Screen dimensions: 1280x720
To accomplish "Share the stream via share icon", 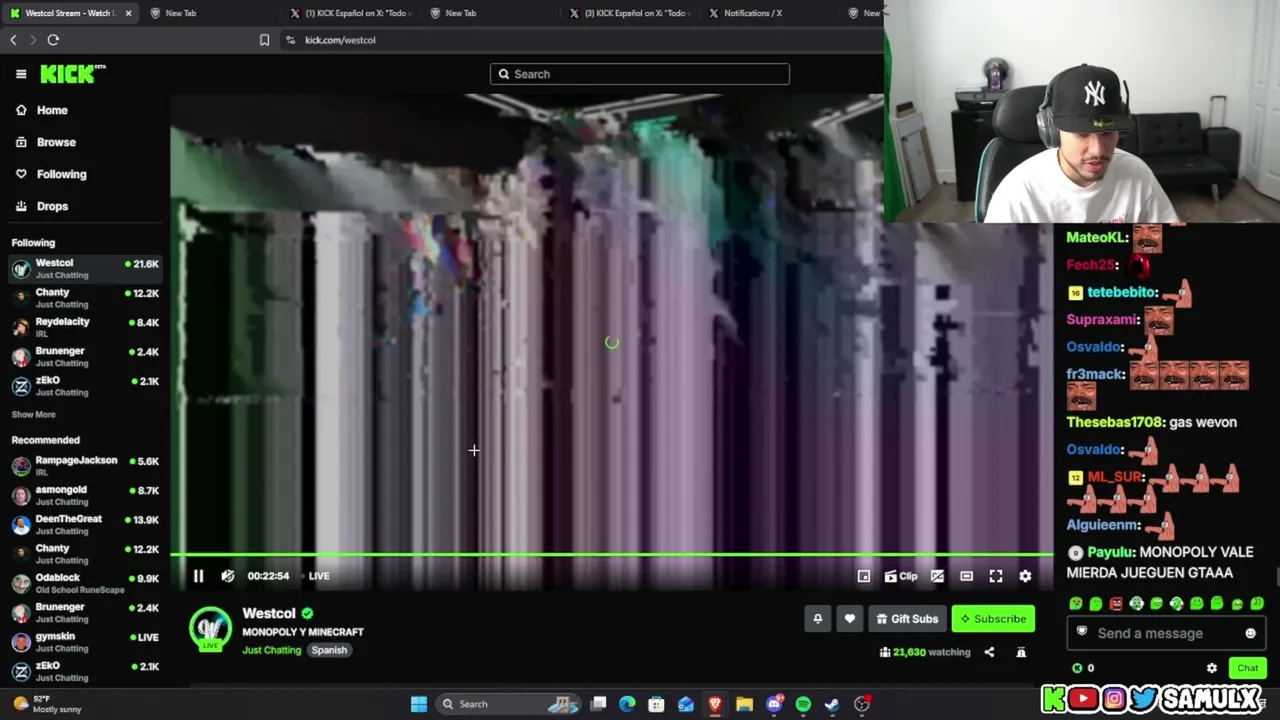I will point(989,652).
